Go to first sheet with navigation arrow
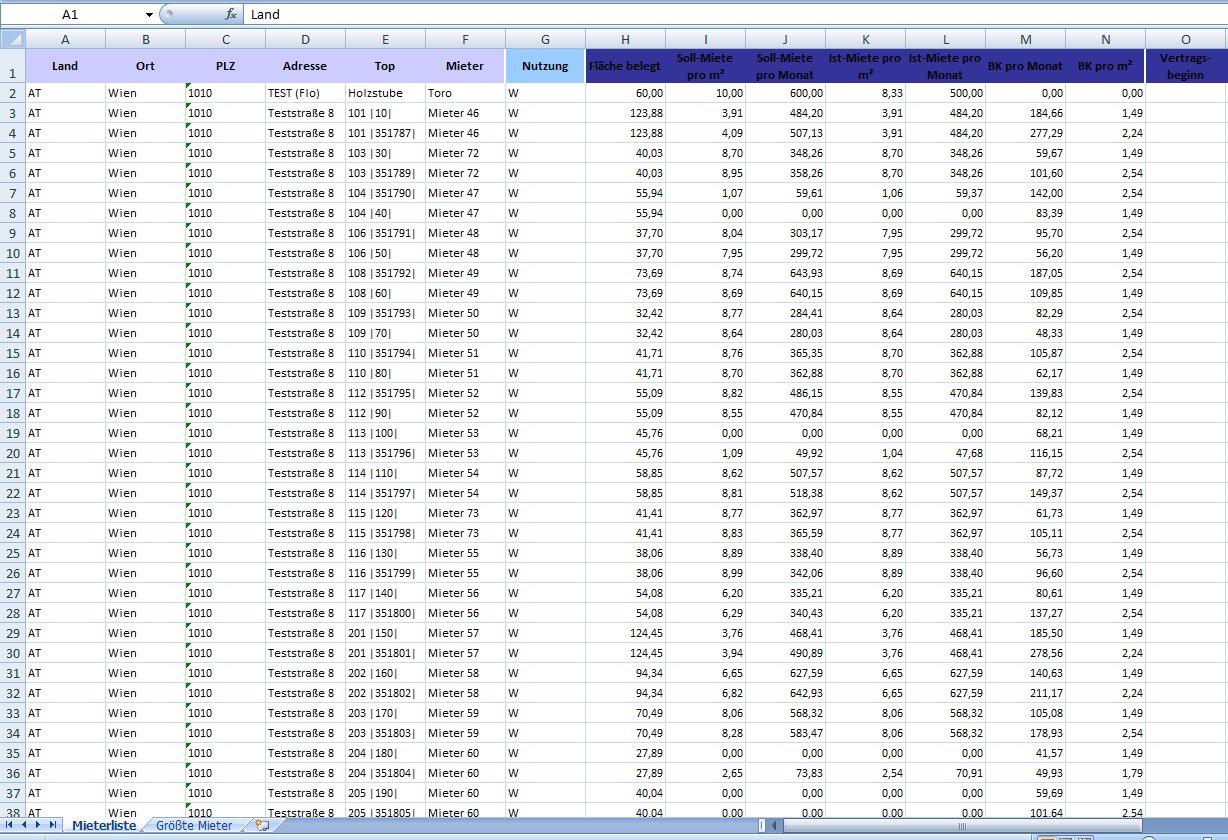The image size is (1228, 840). [x=10, y=825]
